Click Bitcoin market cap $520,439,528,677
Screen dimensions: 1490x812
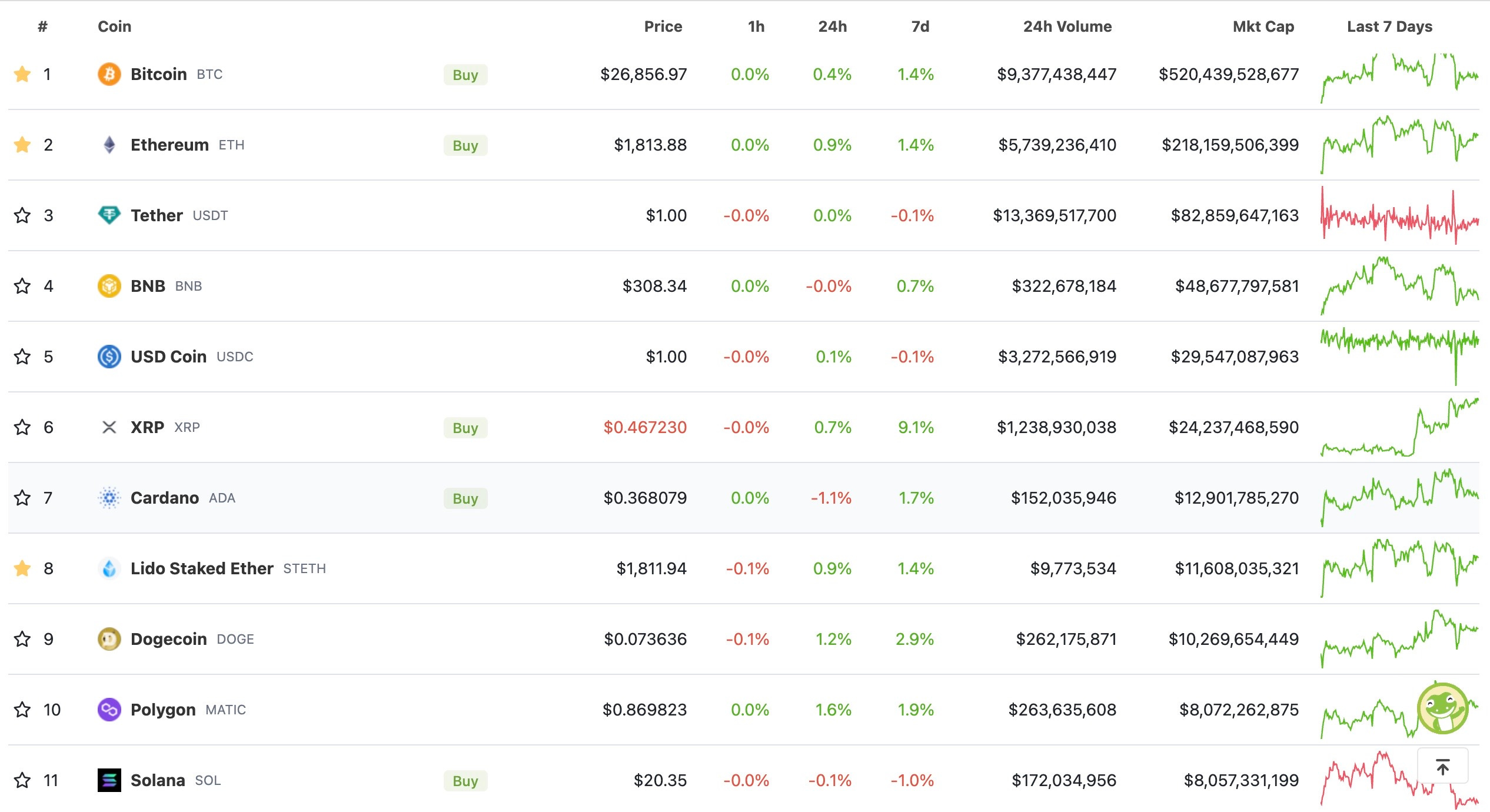pos(1229,74)
